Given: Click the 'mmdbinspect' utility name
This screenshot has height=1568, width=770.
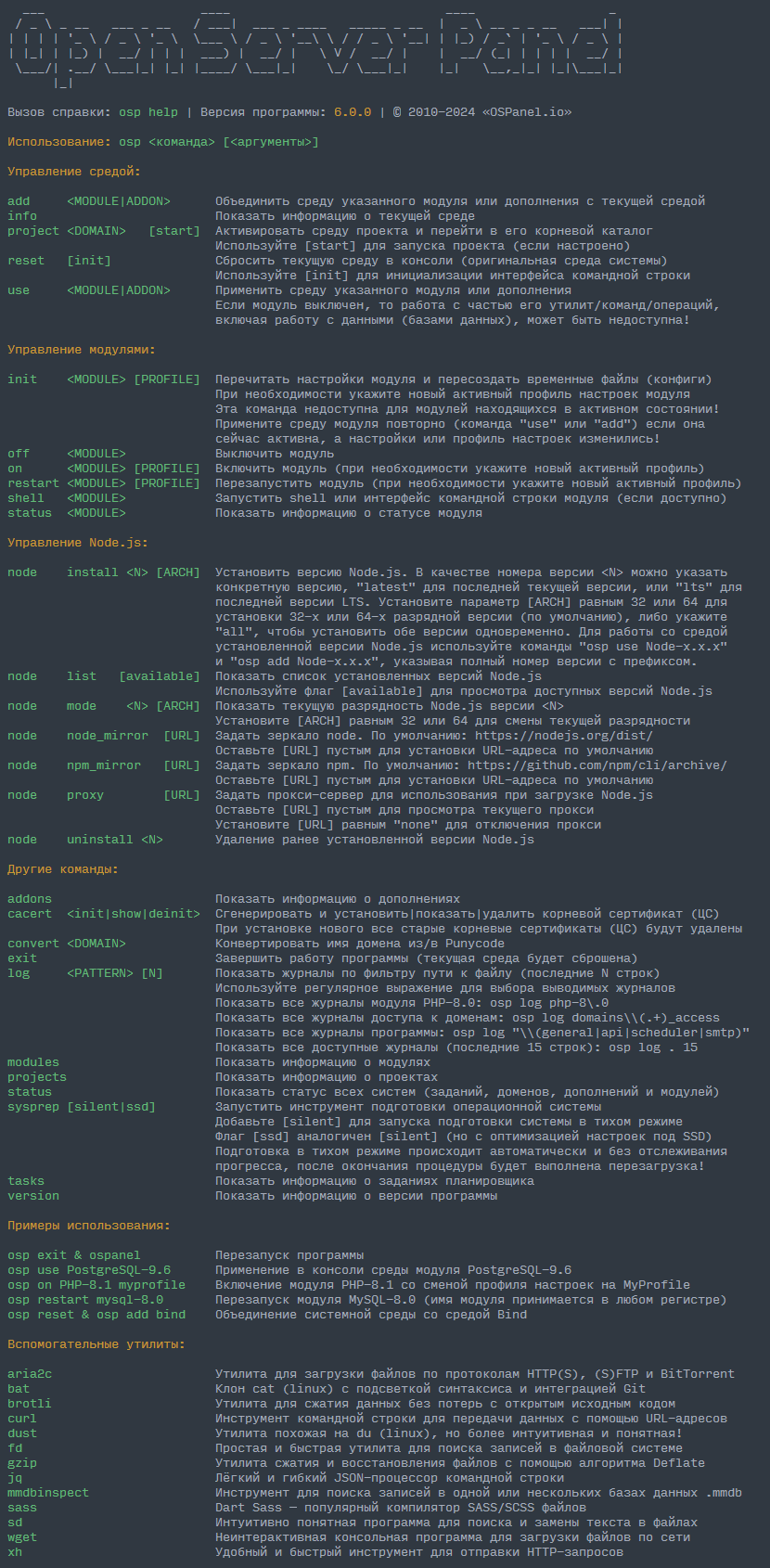Looking at the screenshot, I should coord(48,1493).
